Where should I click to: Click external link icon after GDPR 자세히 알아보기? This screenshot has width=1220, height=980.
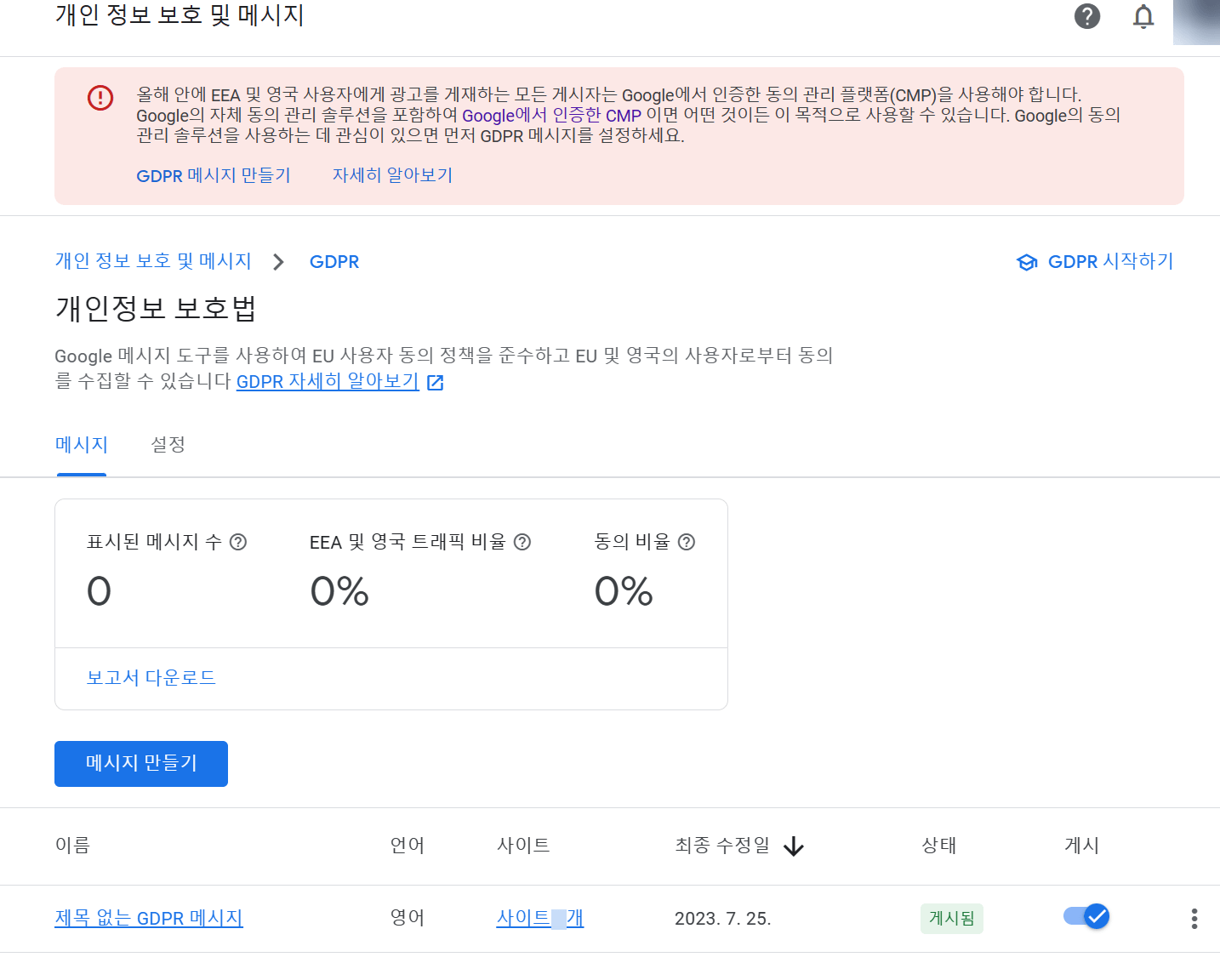(436, 383)
